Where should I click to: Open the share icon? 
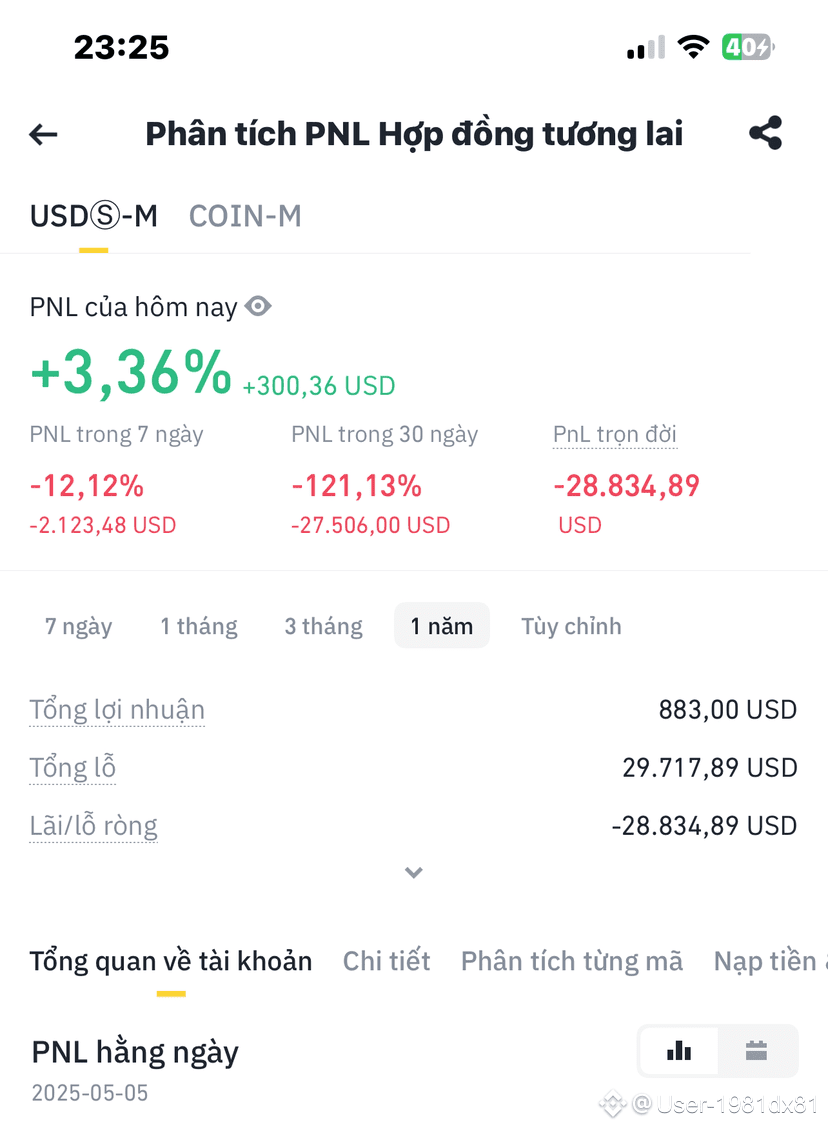click(x=765, y=132)
